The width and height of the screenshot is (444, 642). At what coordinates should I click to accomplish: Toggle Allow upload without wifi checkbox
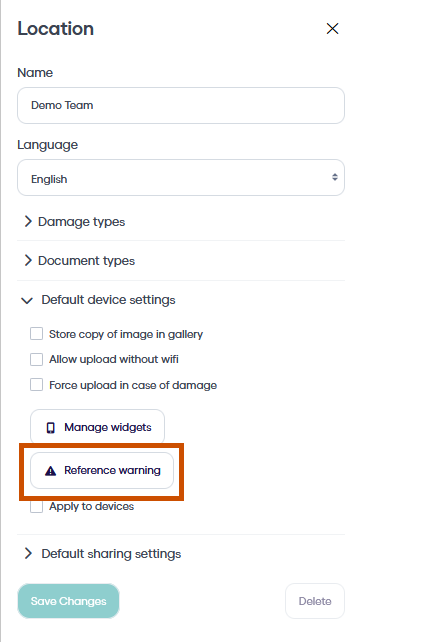point(36,359)
